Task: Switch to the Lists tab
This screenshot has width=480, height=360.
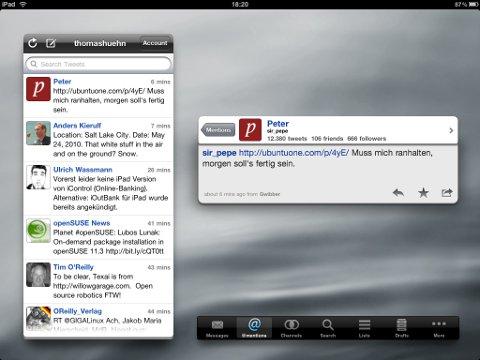Action: click(364, 328)
